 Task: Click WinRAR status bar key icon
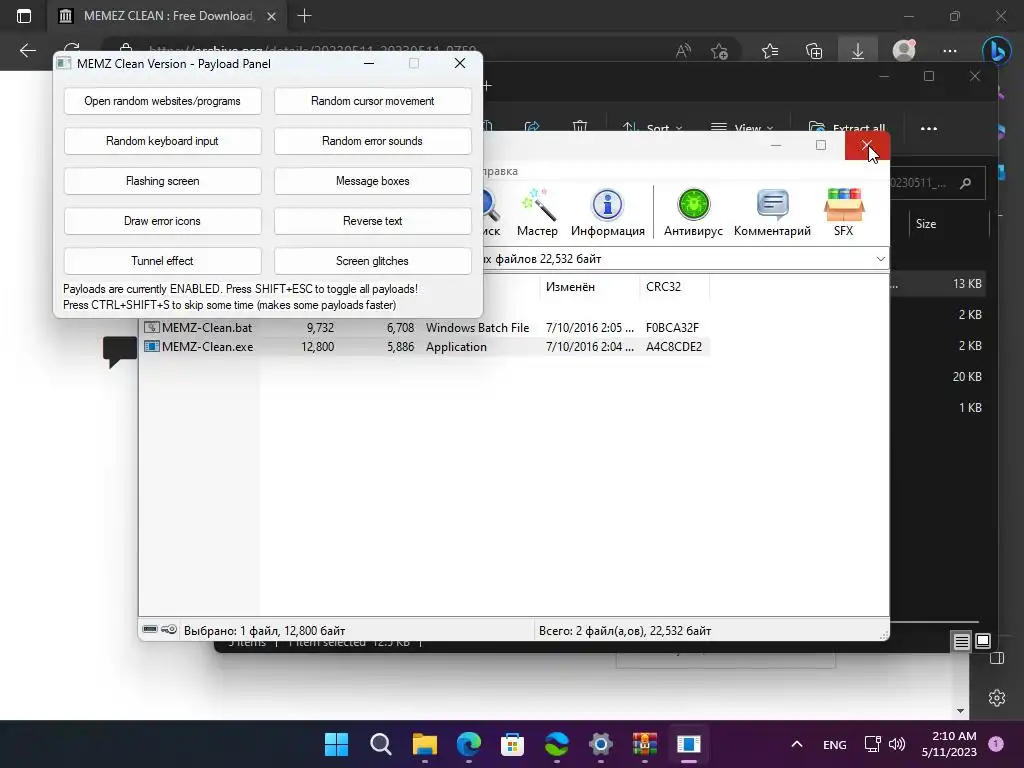point(169,630)
